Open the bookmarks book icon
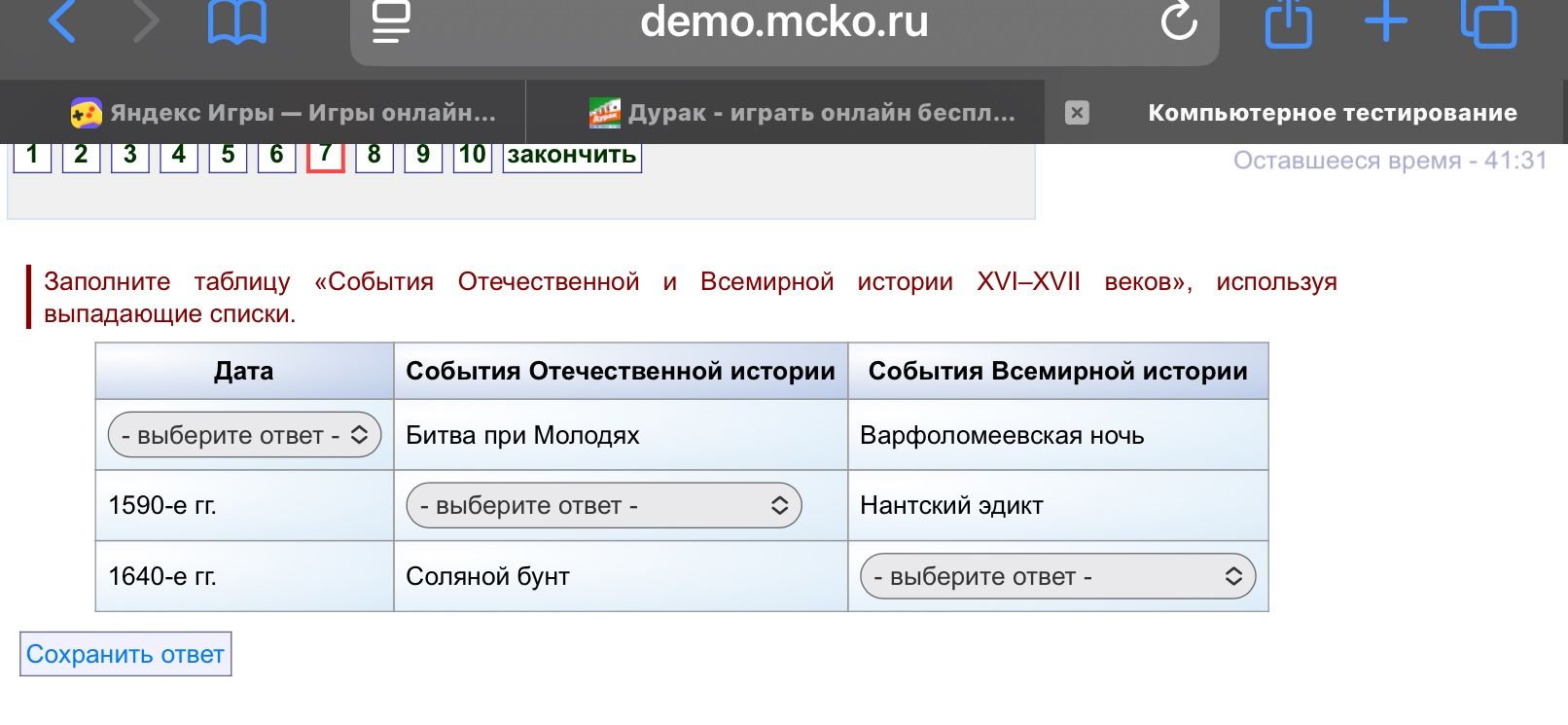Image resolution: width=1568 pixels, height=725 pixels. [237, 21]
